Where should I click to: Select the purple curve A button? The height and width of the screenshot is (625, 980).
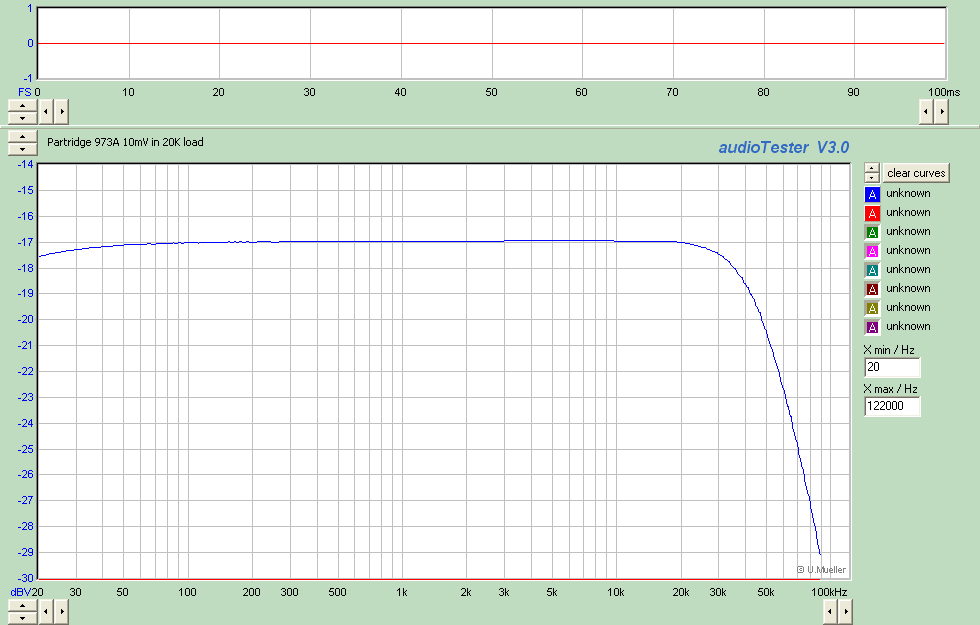click(x=872, y=327)
